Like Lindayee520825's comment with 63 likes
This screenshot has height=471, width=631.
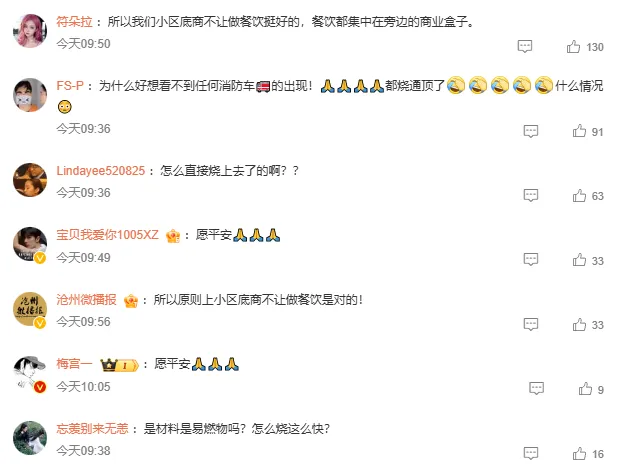pos(579,196)
